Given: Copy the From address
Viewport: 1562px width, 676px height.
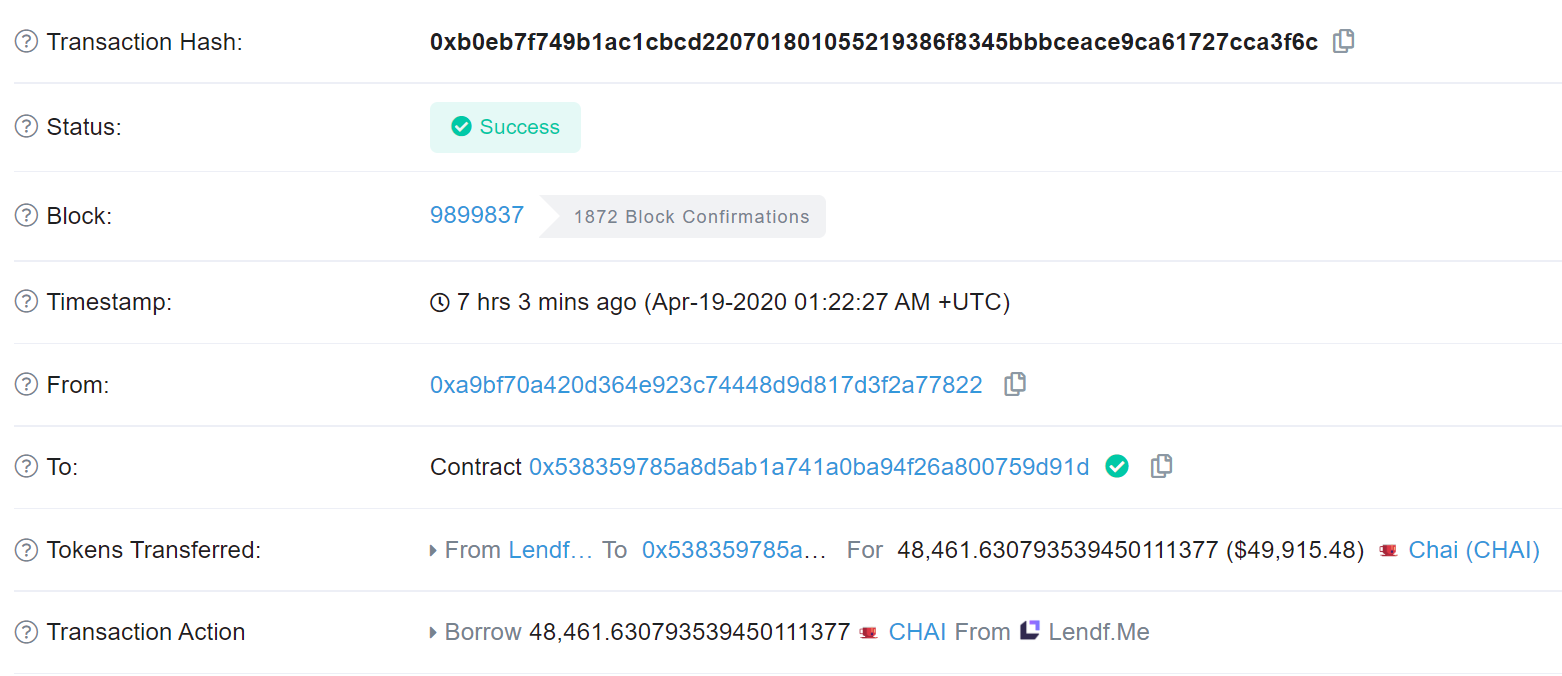Looking at the screenshot, I should click(1015, 384).
